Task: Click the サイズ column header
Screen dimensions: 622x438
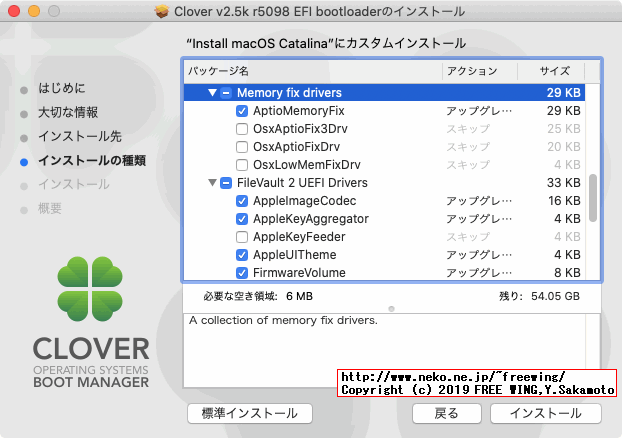Action: (x=551, y=71)
